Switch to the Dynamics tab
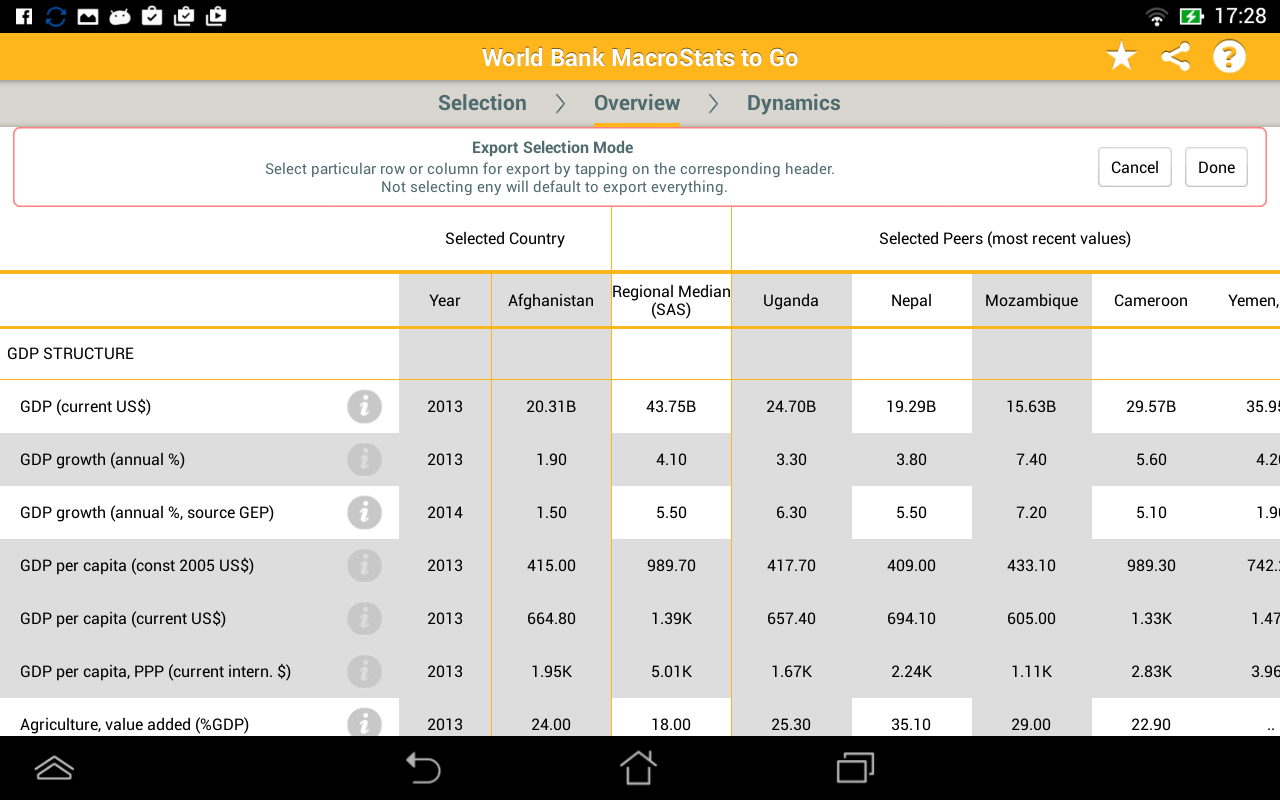Viewport: 1280px width, 800px height. [x=794, y=103]
